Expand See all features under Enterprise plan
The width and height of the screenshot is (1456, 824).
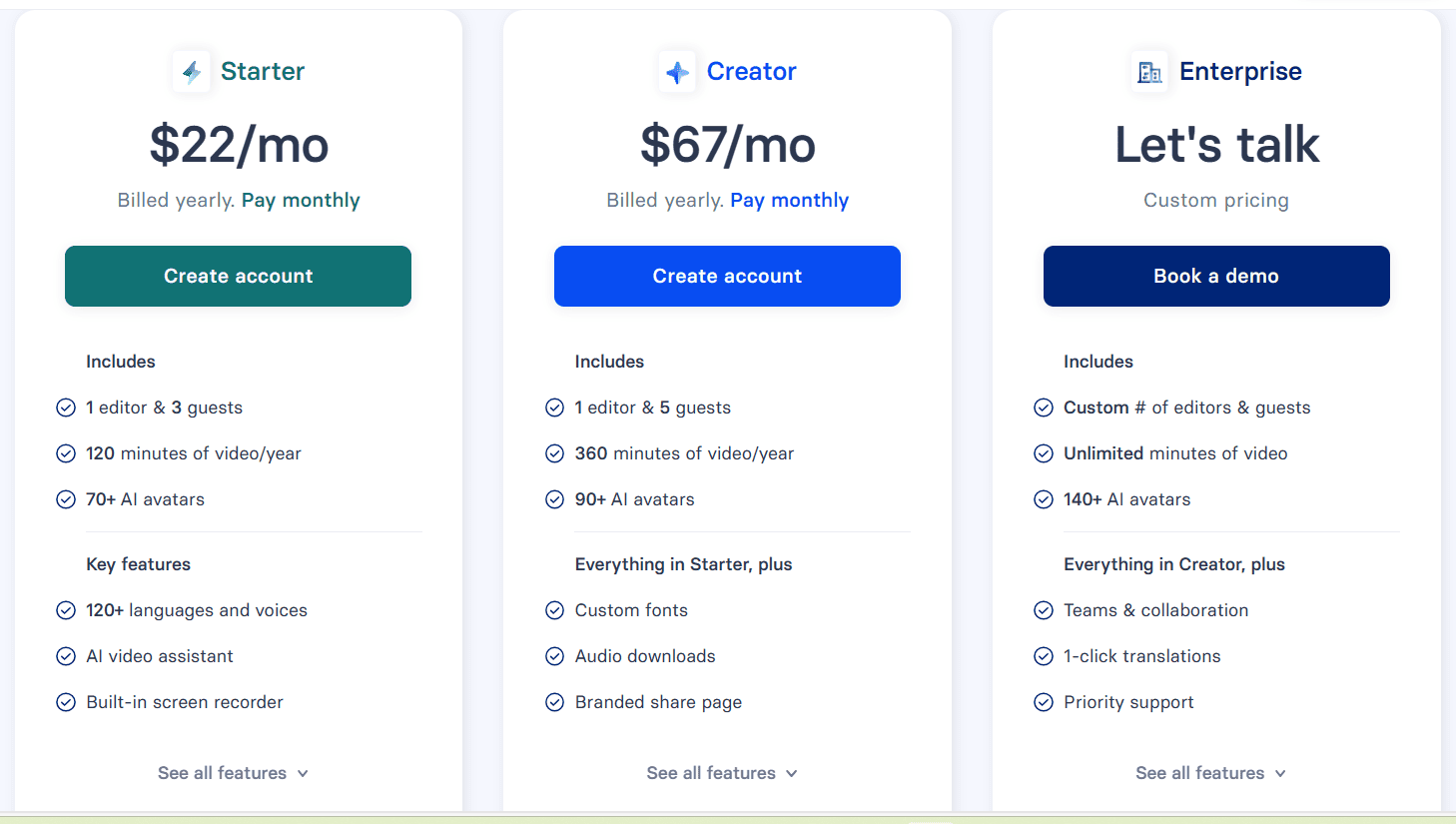click(x=1211, y=773)
